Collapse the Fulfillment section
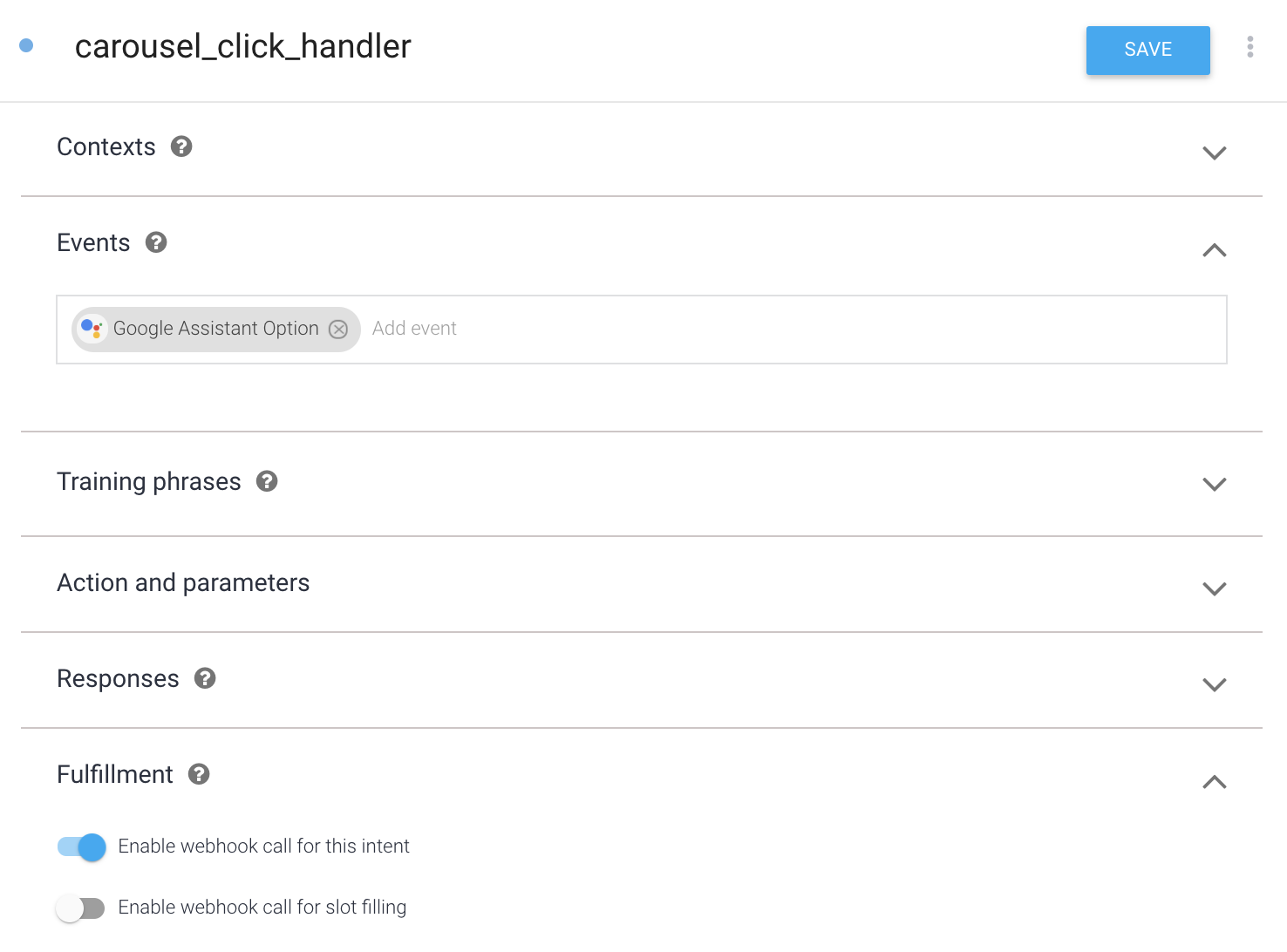This screenshot has height=952, width=1287. 1214,782
